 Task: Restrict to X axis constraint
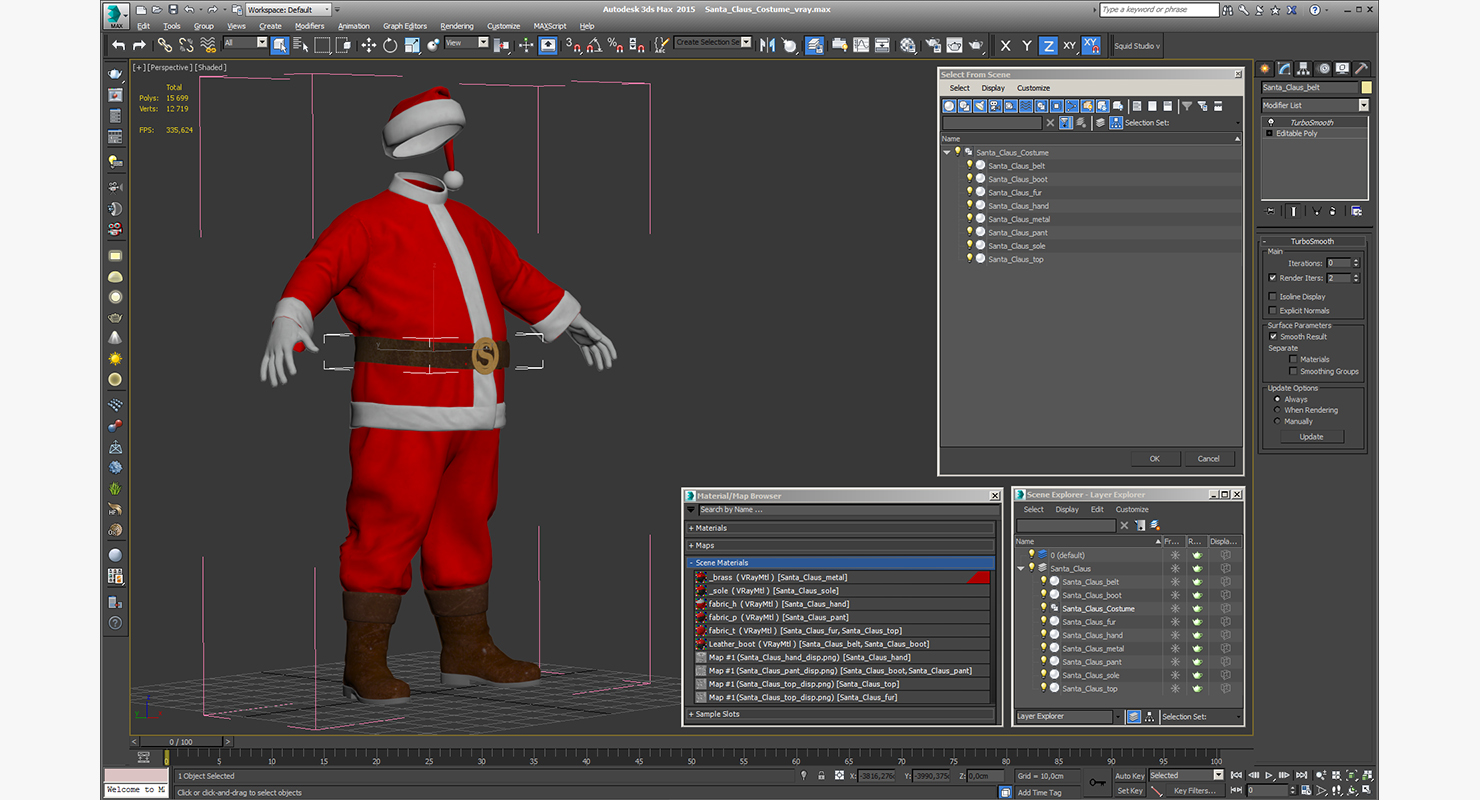click(x=1005, y=46)
